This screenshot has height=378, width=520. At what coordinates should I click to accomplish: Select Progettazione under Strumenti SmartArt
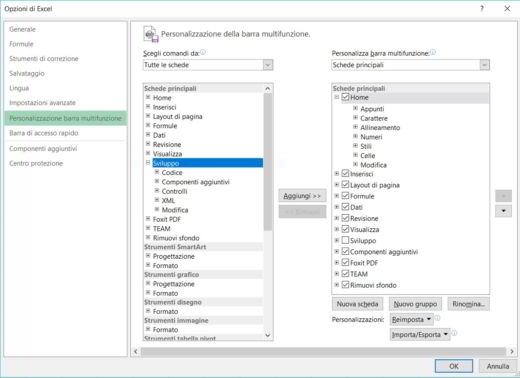(174, 256)
